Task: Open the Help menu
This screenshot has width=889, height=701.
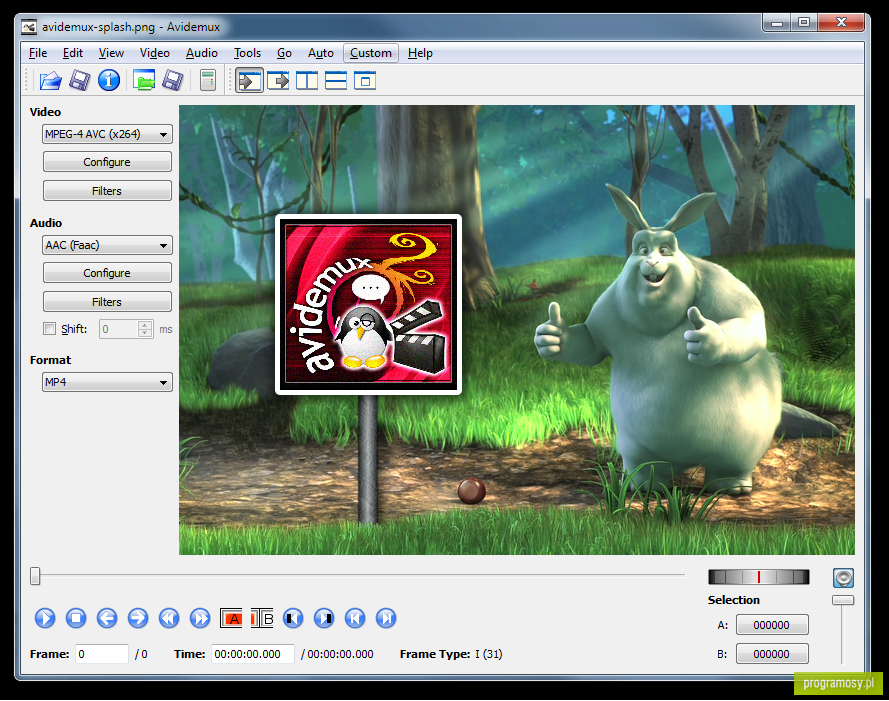Action: coord(420,53)
